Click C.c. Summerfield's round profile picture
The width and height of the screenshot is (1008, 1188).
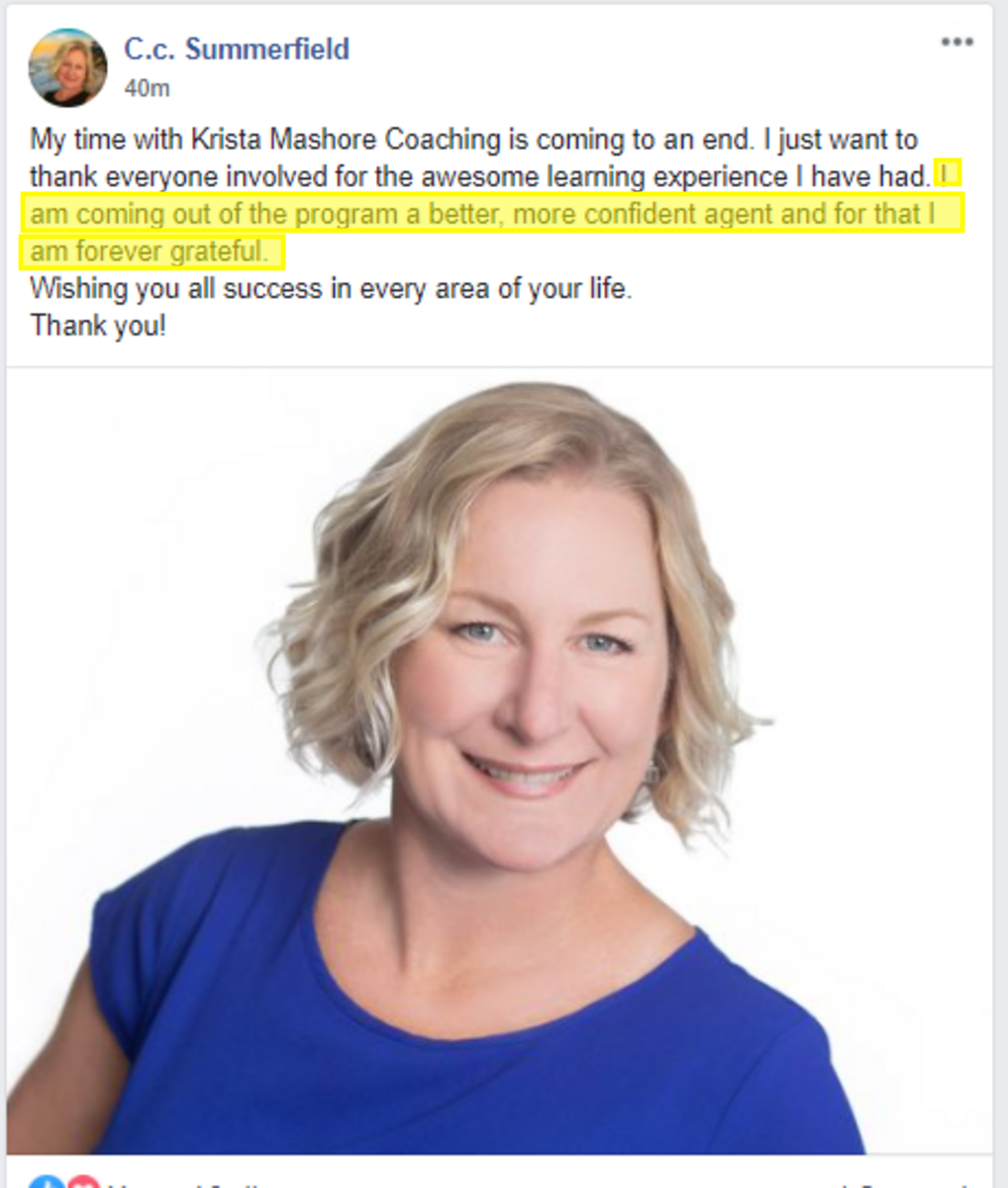click(67, 67)
